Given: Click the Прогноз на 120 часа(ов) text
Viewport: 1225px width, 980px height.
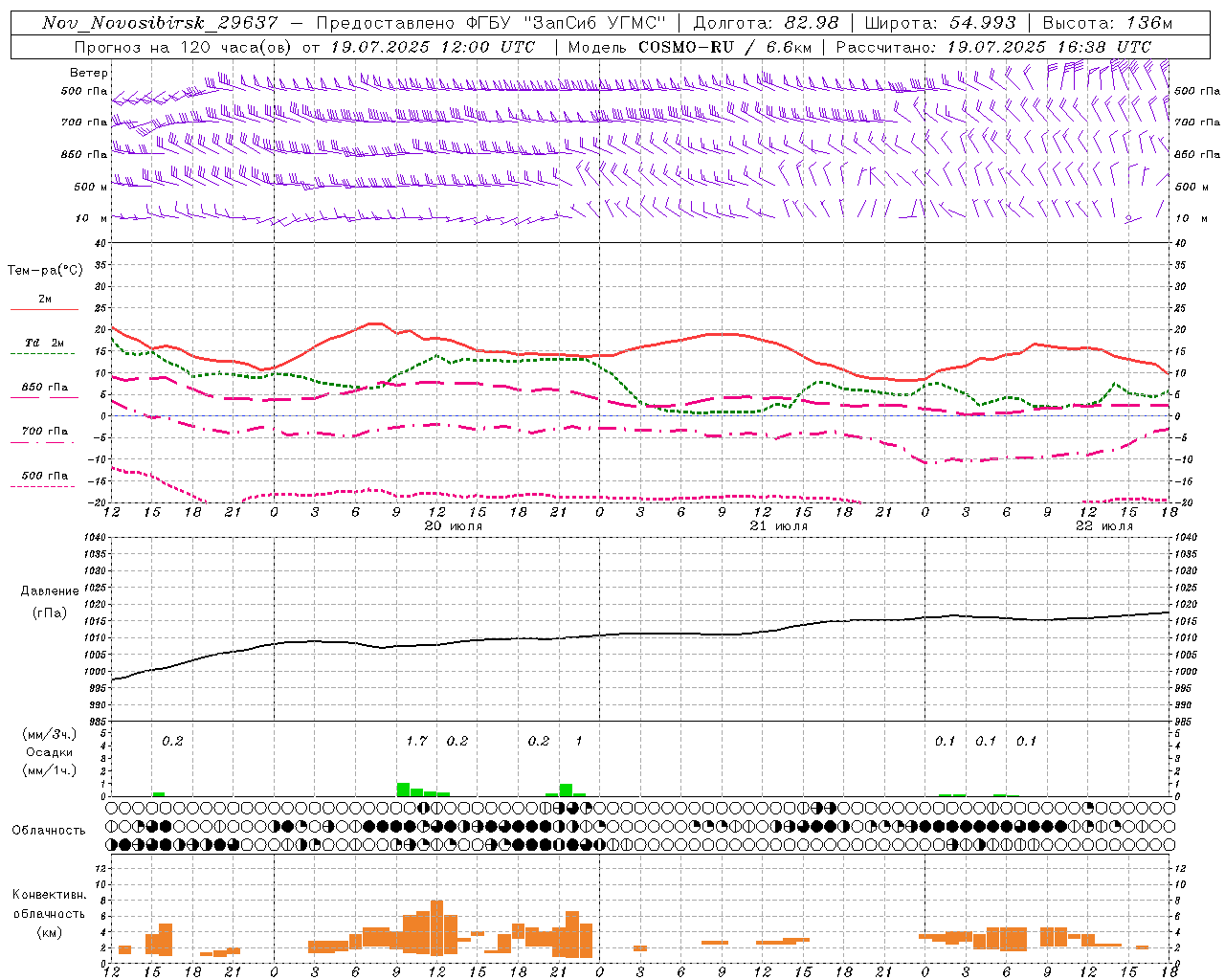Looking at the screenshot, I should coord(185,47).
